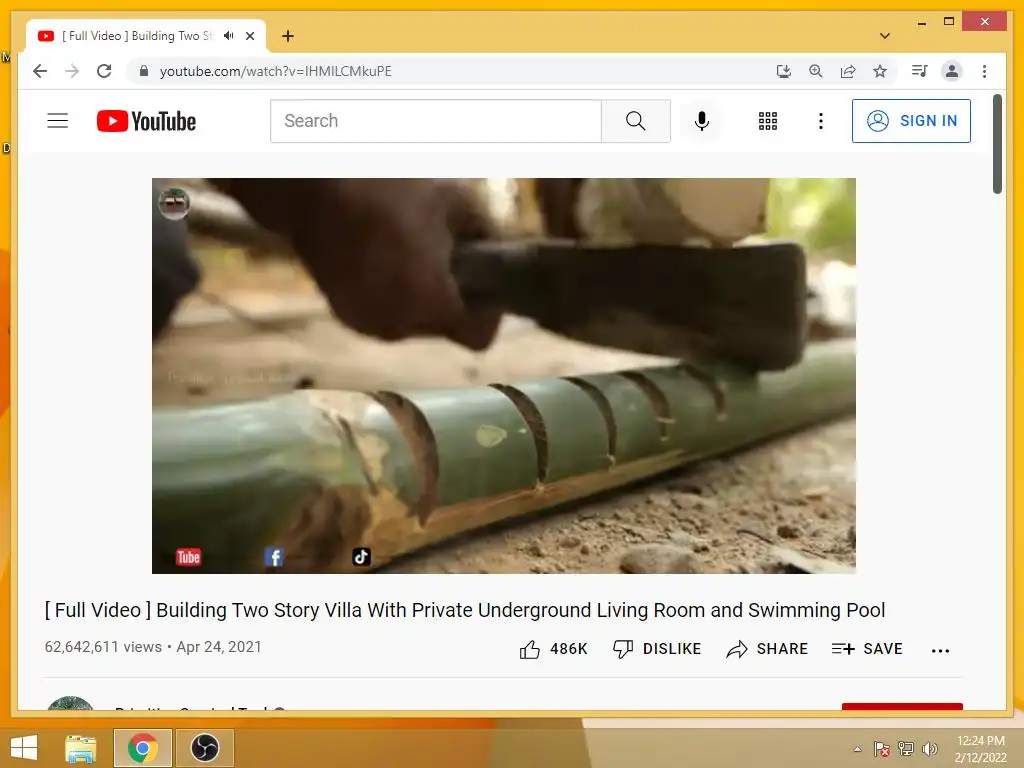The width and height of the screenshot is (1024, 768).
Task: Click the page vertical scrollbar
Action: pos(997,144)
